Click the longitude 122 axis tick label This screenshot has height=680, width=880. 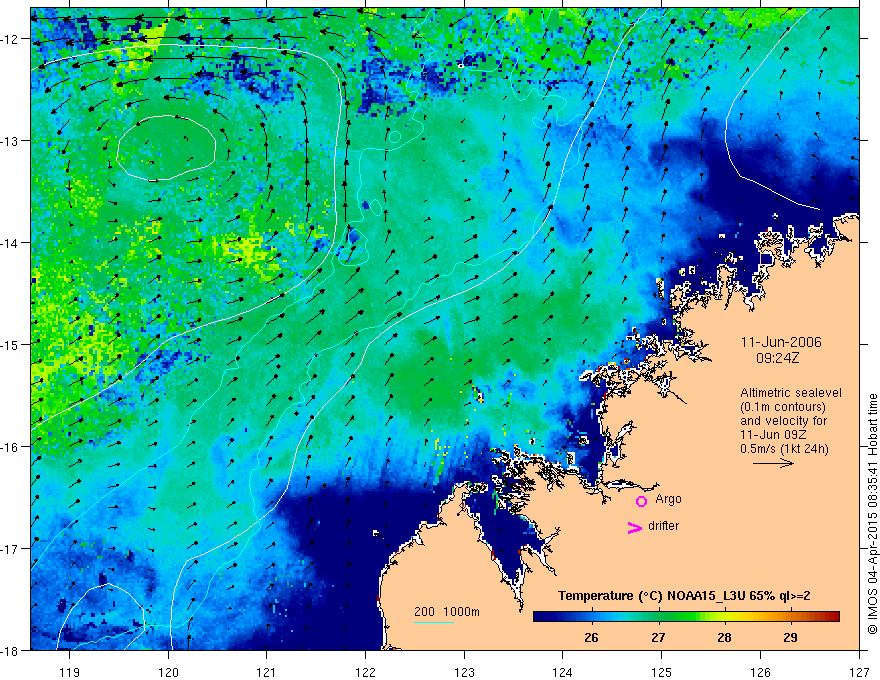[x=365, y=672]
